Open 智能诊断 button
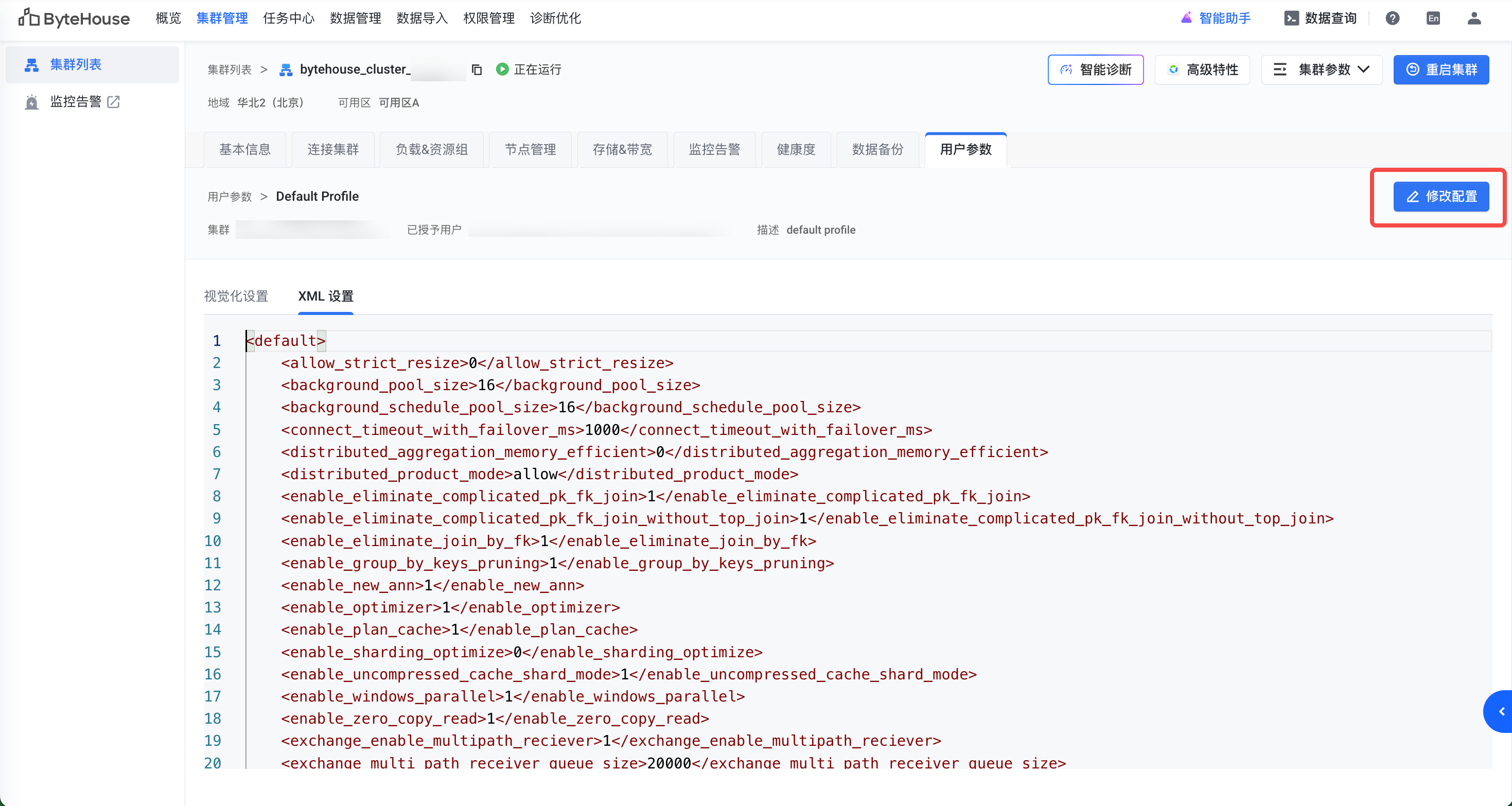Viewport: 1512px width, 806px height. 1095,70
